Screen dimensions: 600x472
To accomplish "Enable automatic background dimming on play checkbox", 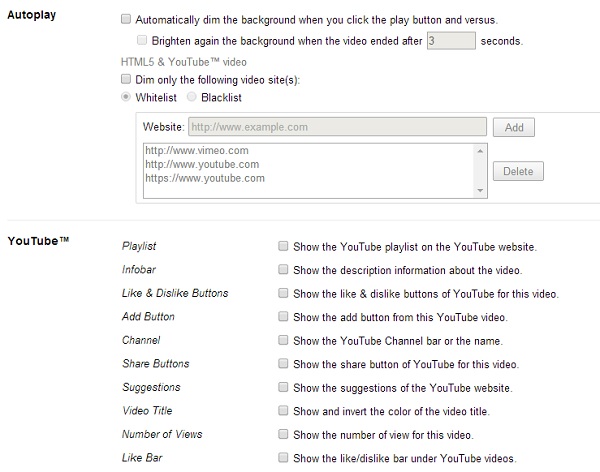I will pyautogui.click(x=126, y=19).
